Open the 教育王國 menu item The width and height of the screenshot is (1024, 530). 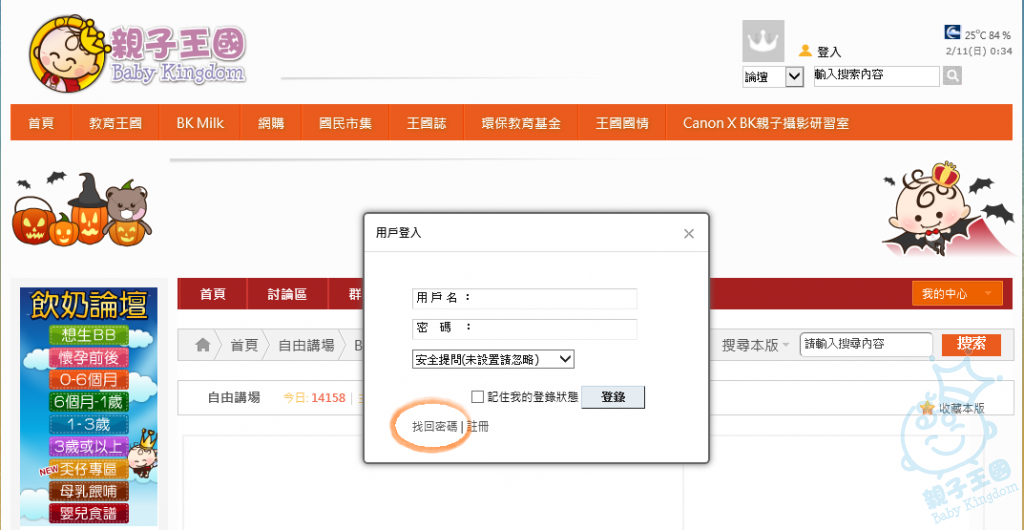pyautogui.click(x=115, y=123)
